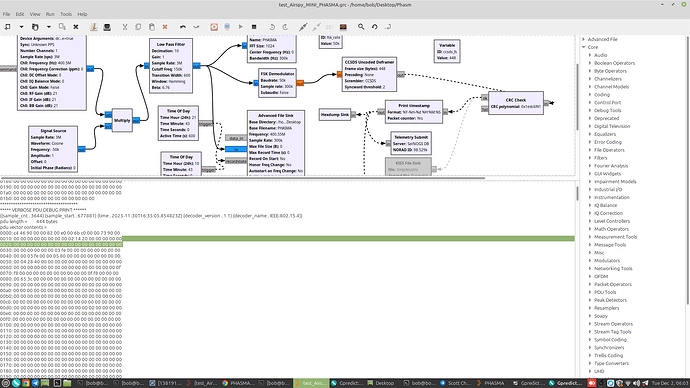Expand the Audio block category
690x388 pixels.
coord(590,55)
